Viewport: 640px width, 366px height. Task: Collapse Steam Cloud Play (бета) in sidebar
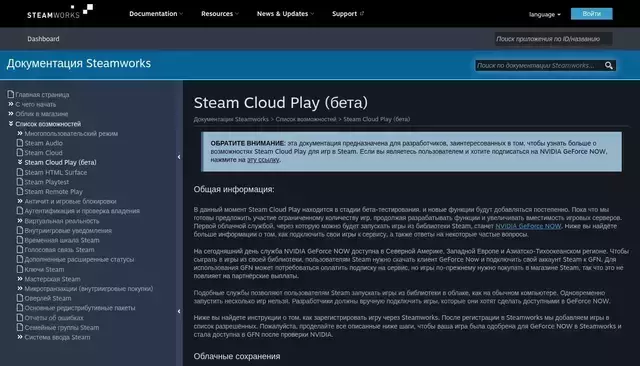(x=60, y=162)
